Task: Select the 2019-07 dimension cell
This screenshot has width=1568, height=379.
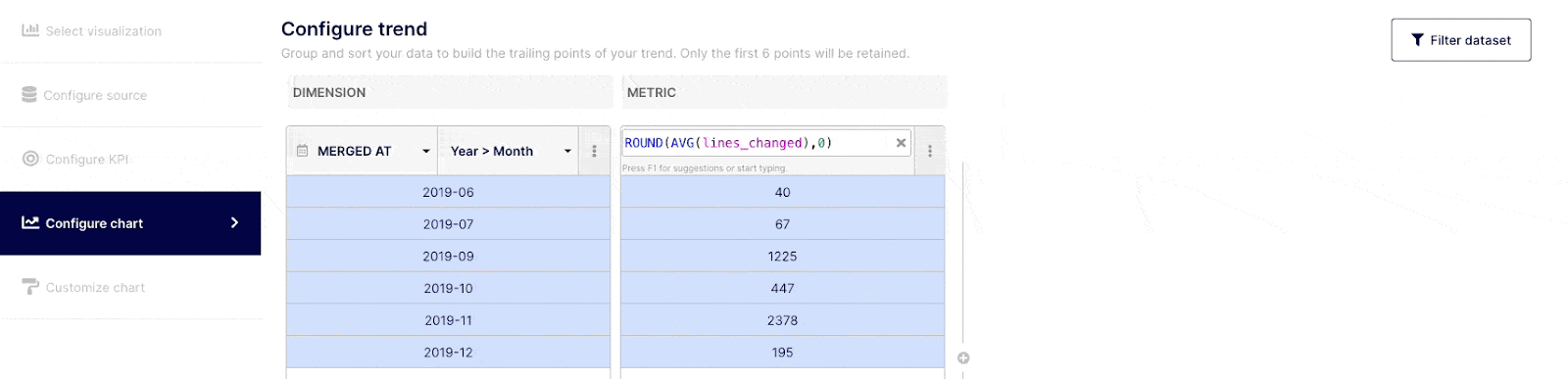Action: pyautogui.click(x=448, y=224)
